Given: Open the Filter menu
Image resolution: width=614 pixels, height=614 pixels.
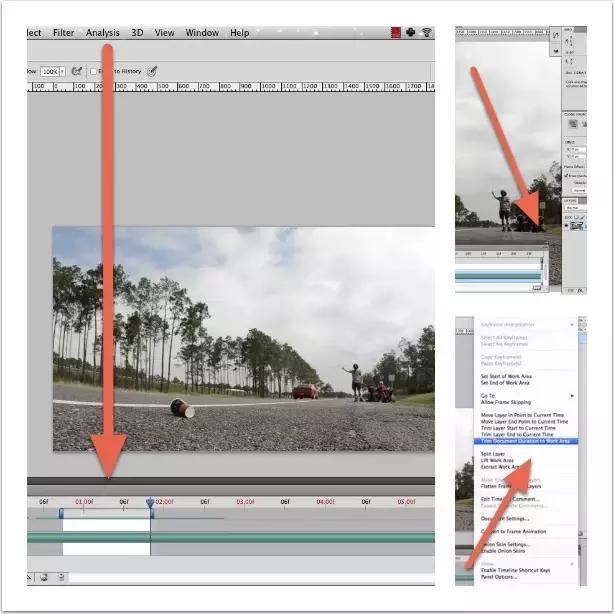Looking at the screenshot, I should click(x=63, y=33).
